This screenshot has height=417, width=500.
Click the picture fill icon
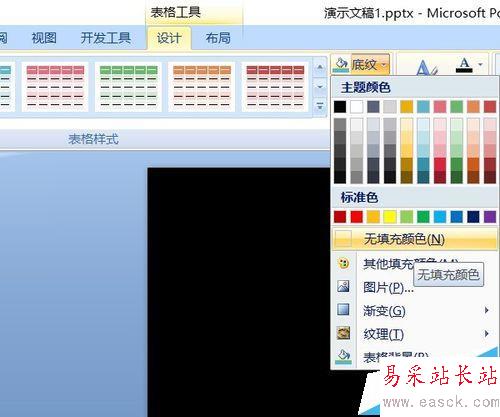click(x=343, y=286)
